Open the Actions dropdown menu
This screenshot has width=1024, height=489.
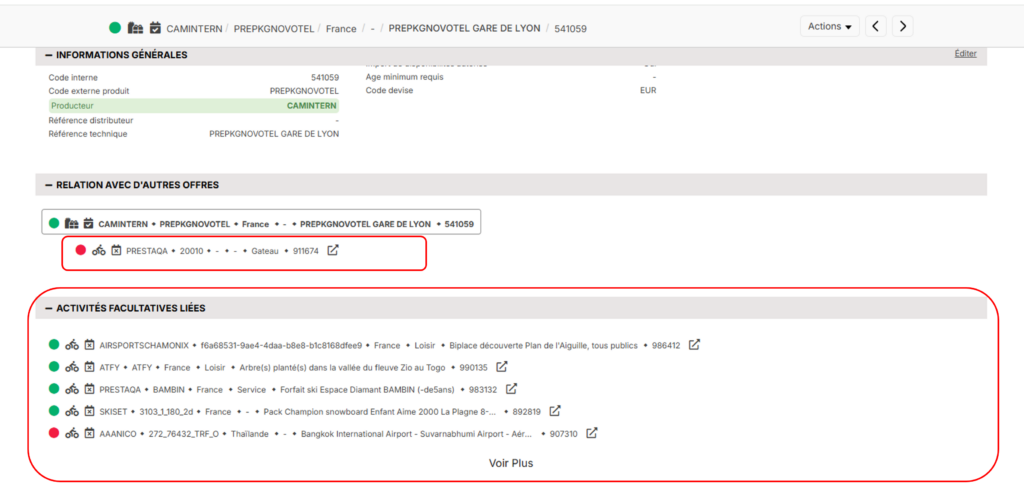pos(829,27)
